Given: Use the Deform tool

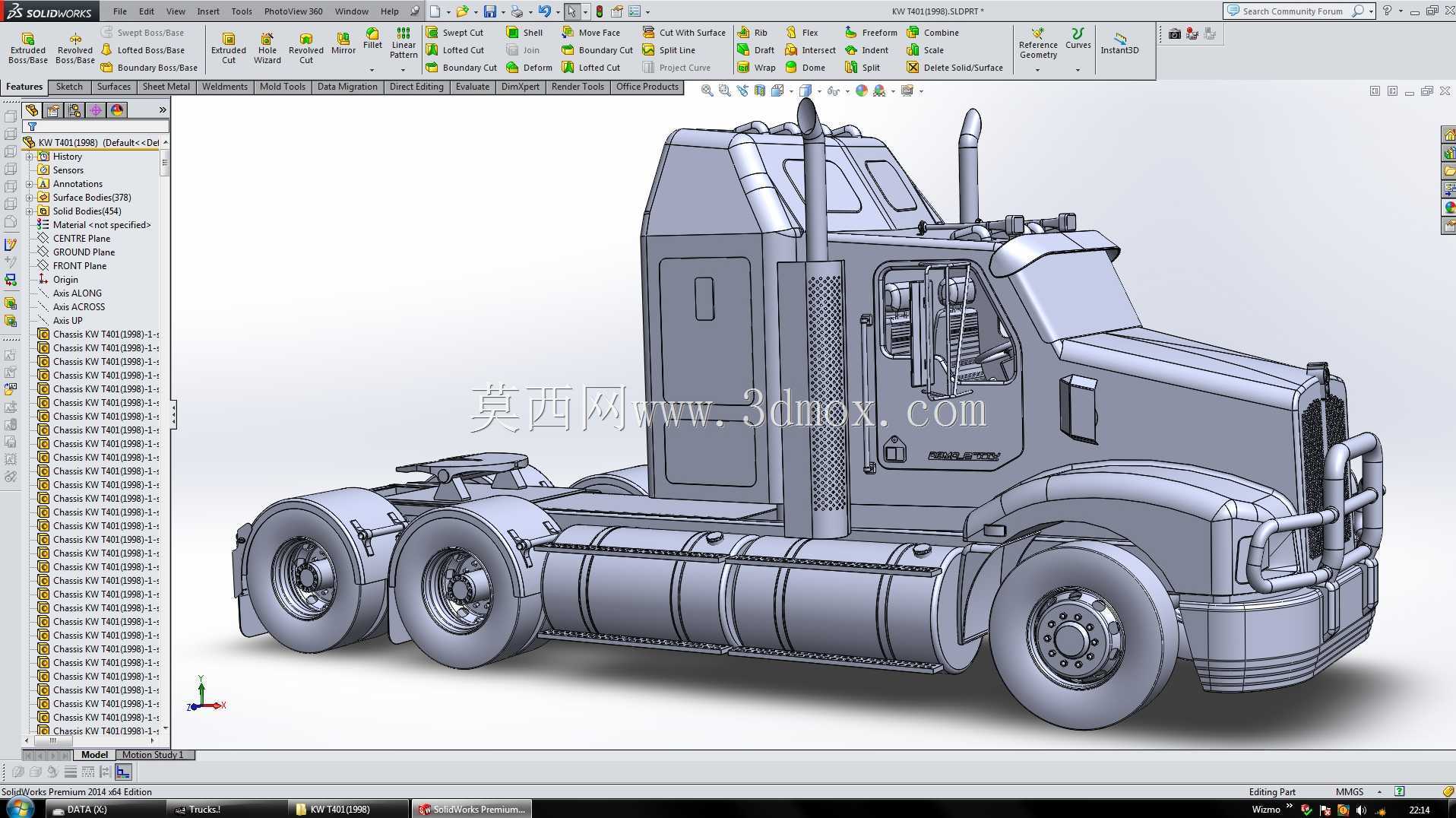Looking at the screenshot, I should tap(529, 68).
